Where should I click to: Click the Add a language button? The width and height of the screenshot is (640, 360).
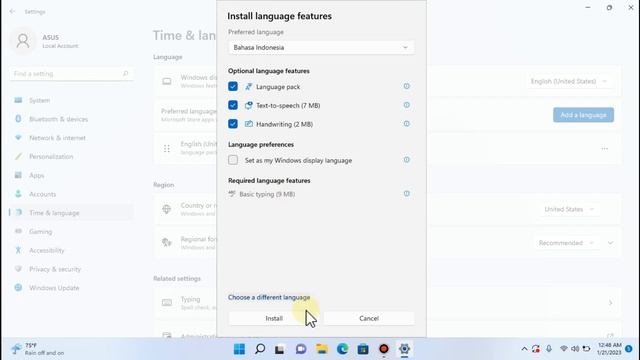(x=583, y=115)
